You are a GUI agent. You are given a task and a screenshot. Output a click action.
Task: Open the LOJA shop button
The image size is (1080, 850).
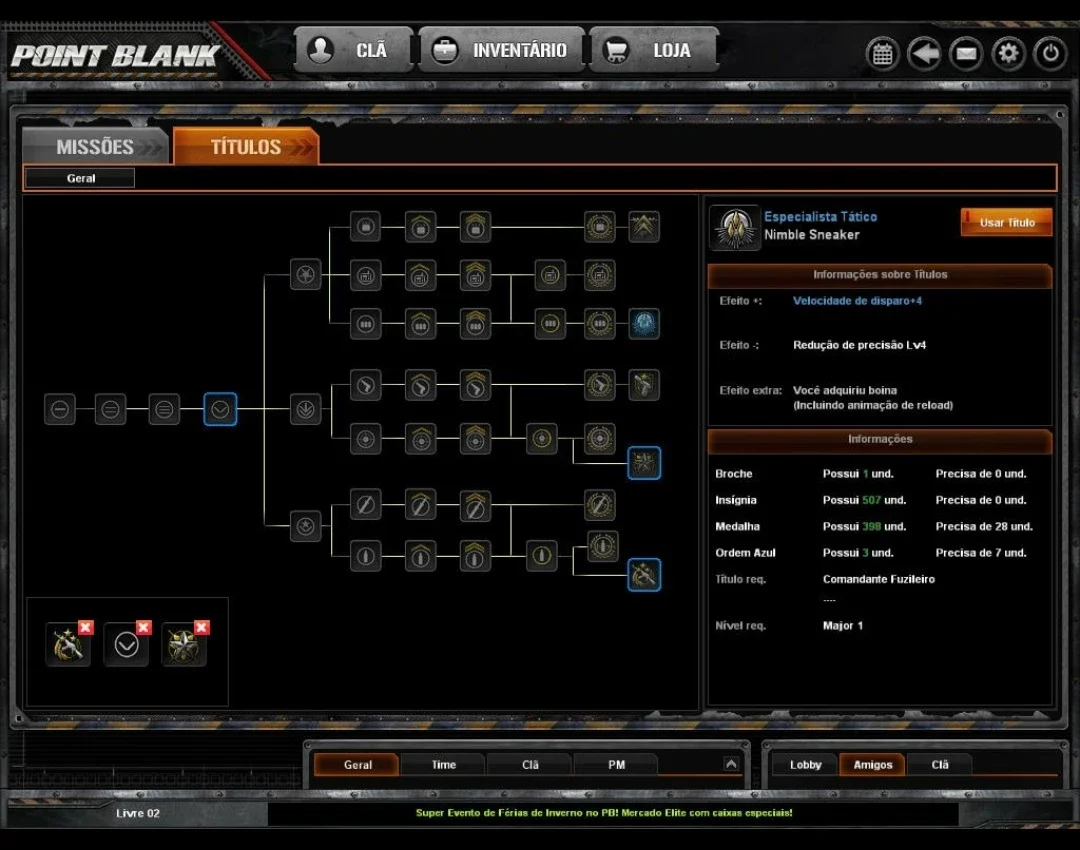[654, 50]
